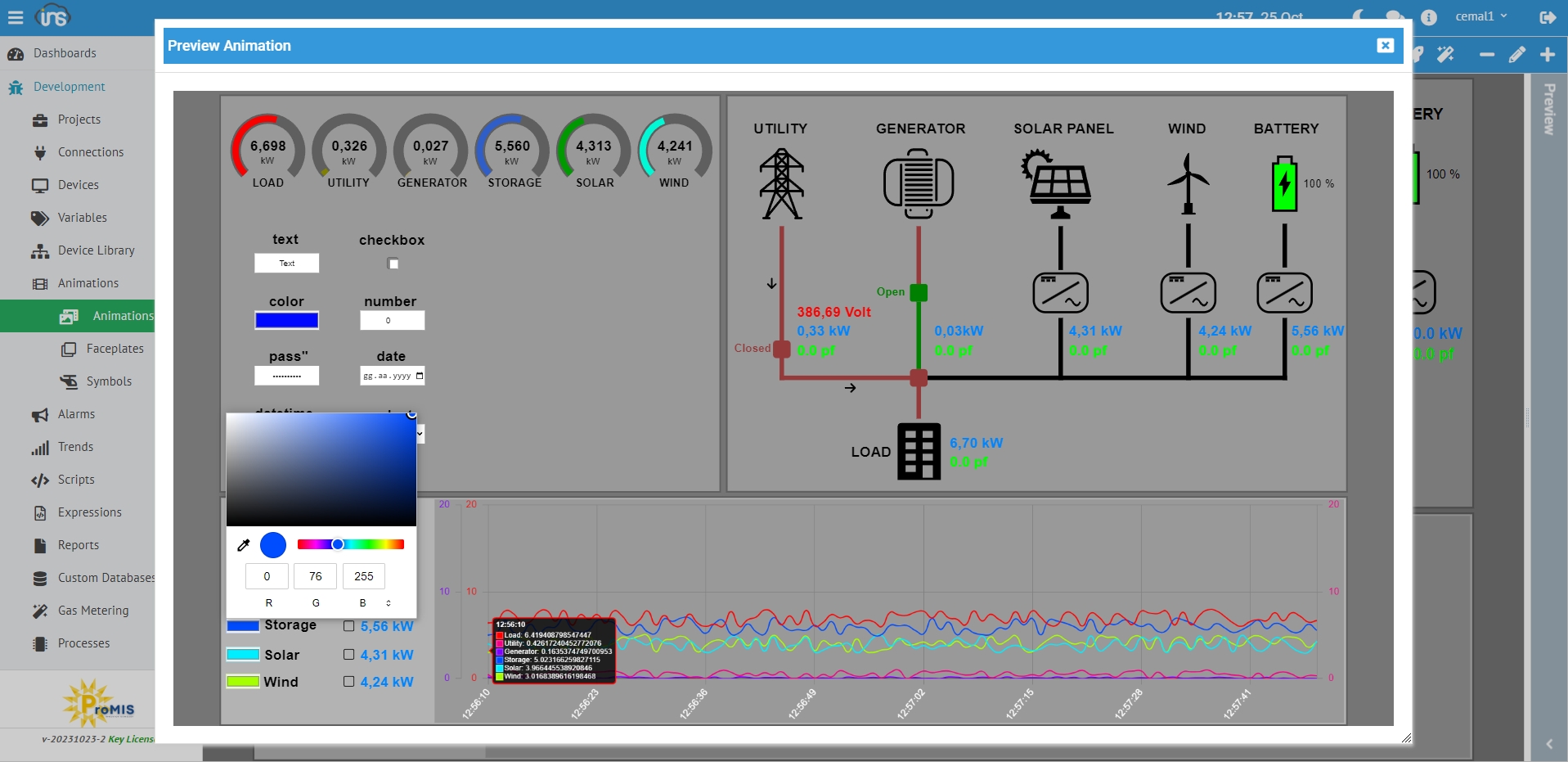Viewport: 1568px width, 762px height.
Task: Click the info icon in top bar
Action: pyautogui.click(x=1429, y=17)
